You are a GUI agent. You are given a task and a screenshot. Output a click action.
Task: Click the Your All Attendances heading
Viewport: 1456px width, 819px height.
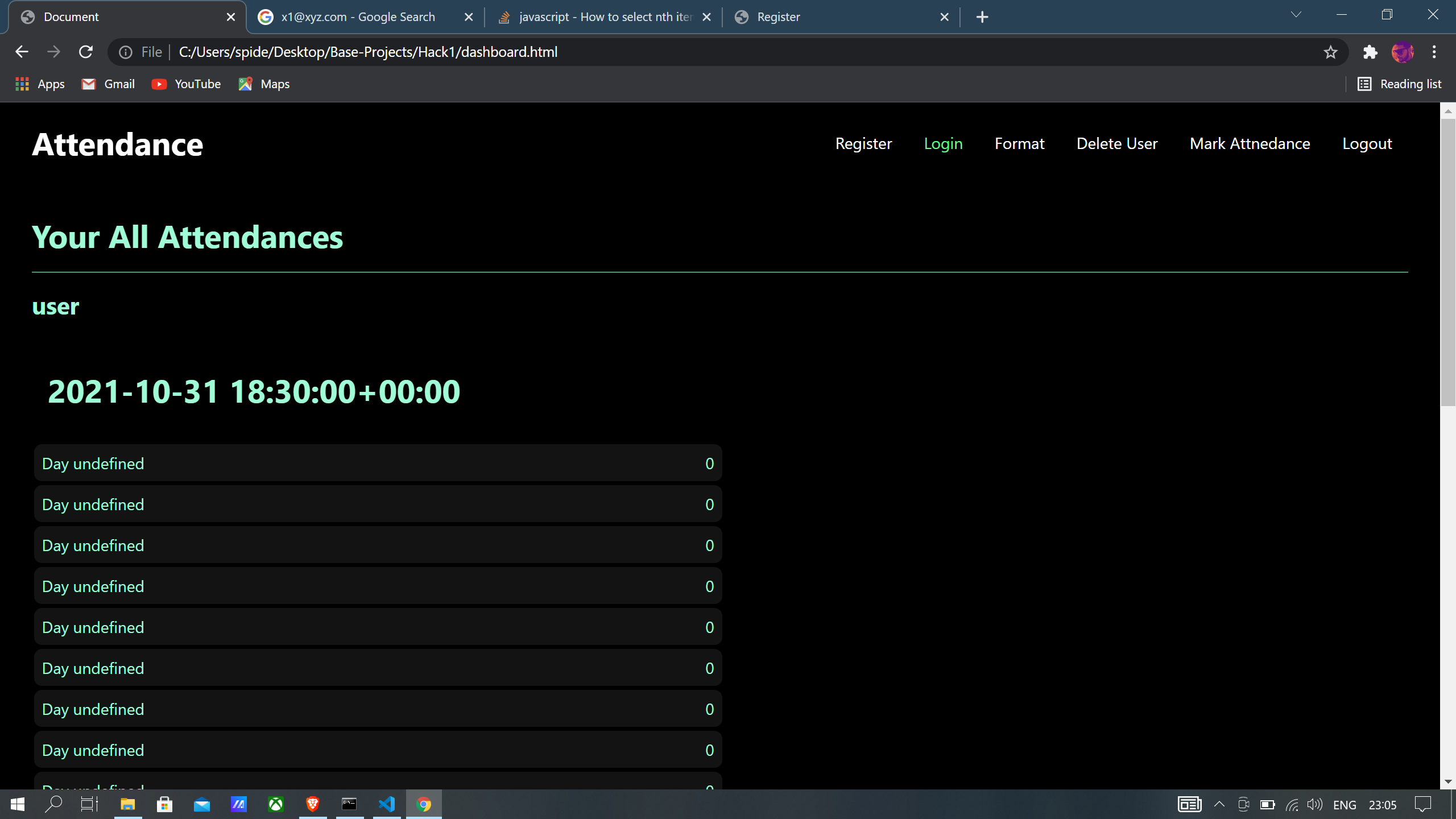pos(188,237)
